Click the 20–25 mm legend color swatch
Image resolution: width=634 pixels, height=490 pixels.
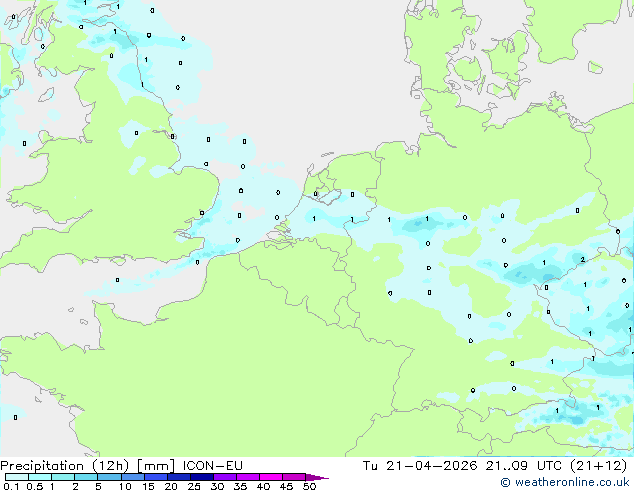(x=178, y=477)
